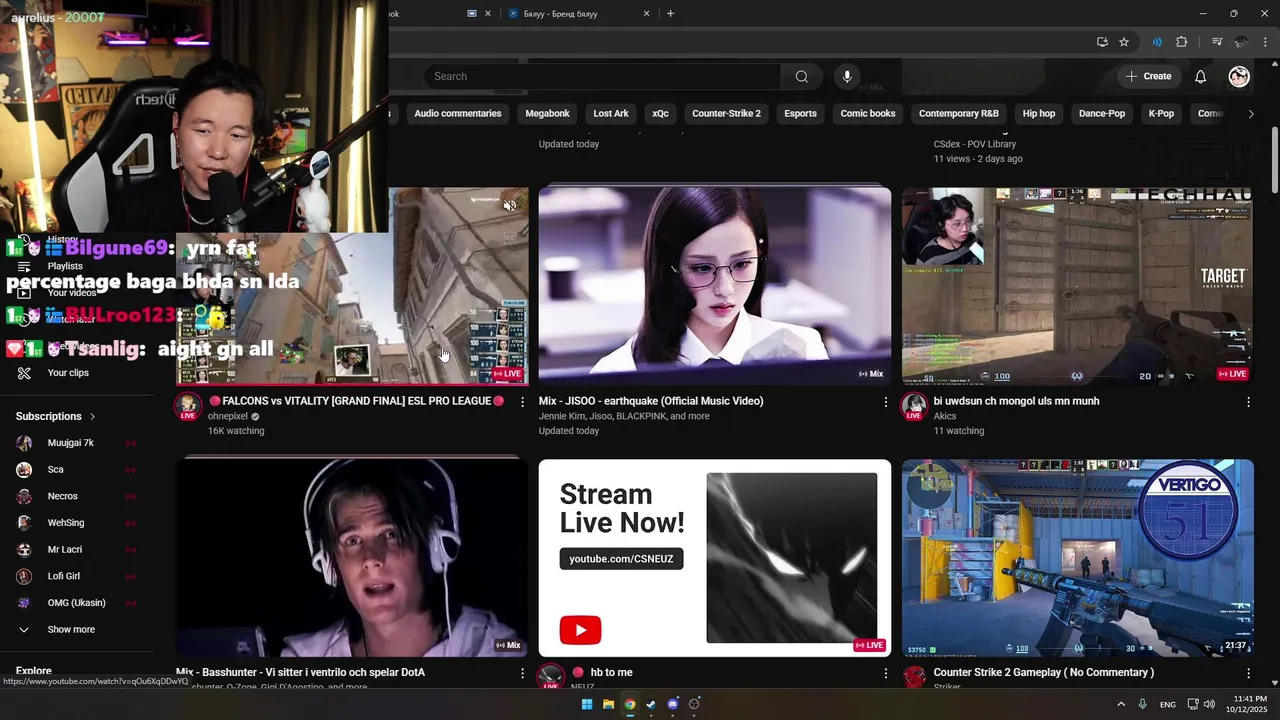Open options for Counter Strike 2 Gameplay video
1280x720 pixels.
1248,674
